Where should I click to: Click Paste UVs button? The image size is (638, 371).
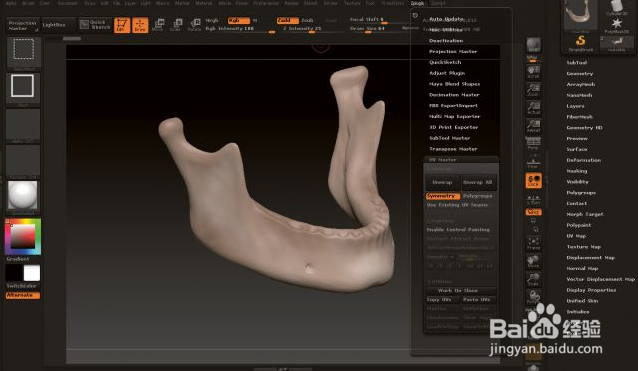click(478, 300)
